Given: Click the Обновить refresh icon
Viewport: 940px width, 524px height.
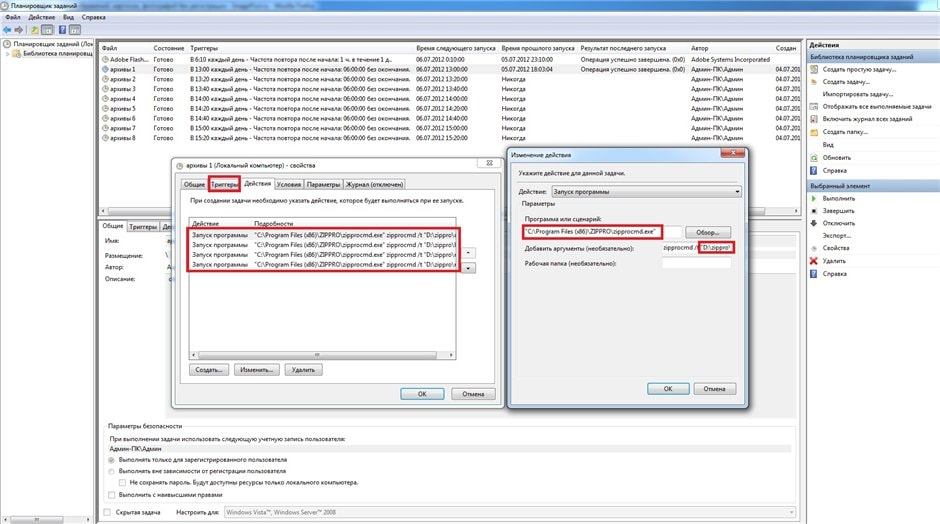Looking at the screenshot, I should point(813,158).
